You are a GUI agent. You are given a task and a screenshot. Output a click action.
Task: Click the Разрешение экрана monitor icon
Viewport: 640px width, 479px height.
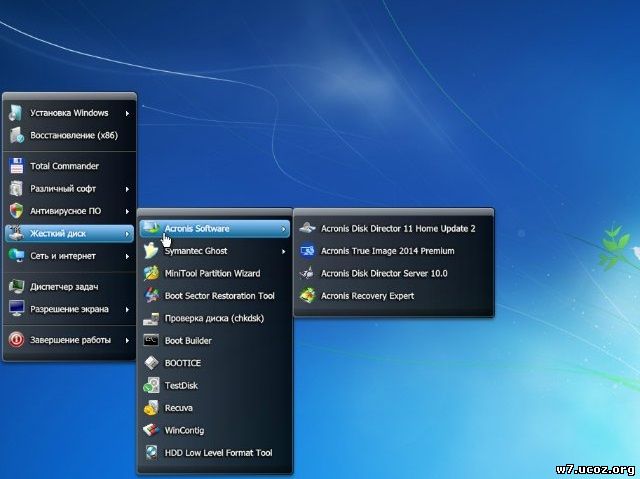(16, 309)
